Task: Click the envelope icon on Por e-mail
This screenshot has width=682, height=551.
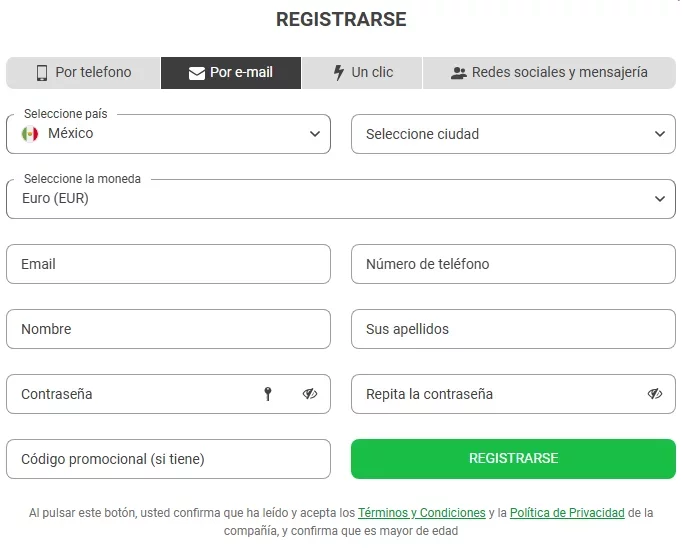Action: pyautogui.click(x=197, y=73)
